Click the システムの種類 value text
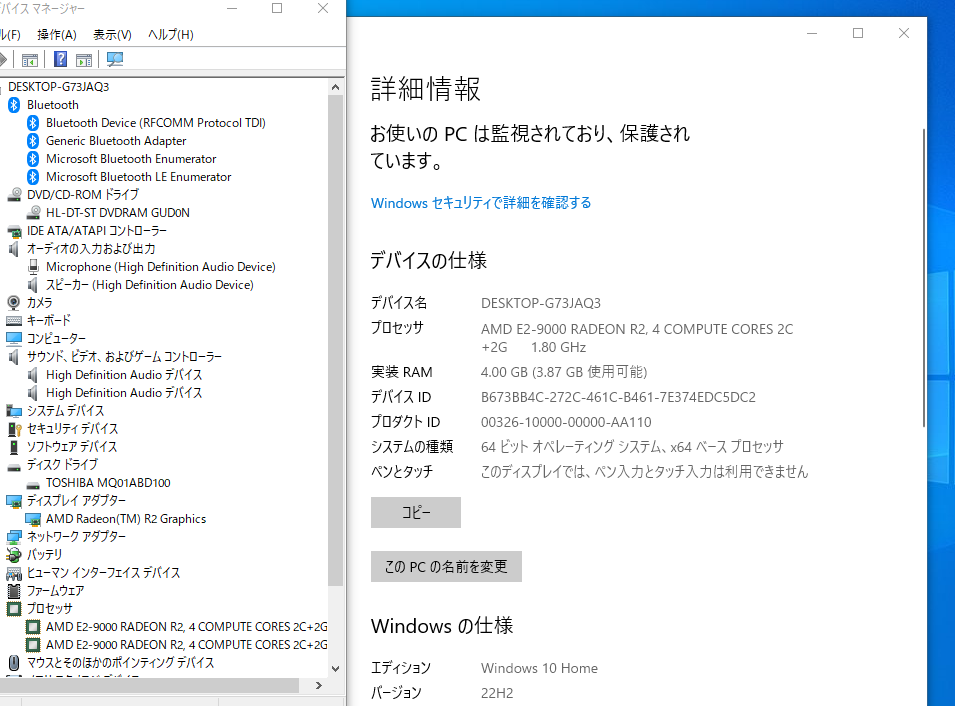The image size is (955, 706). tap(632, 447)
